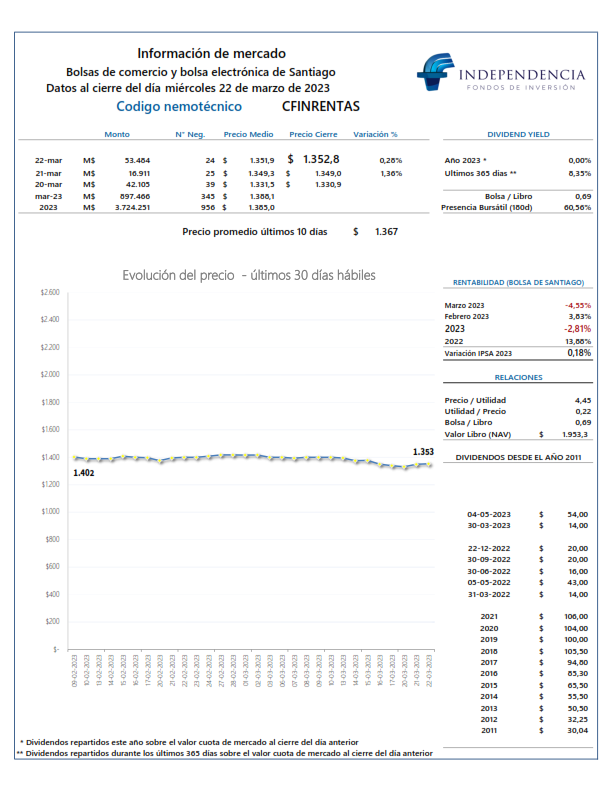Click the 20-mar row label

coord(48,184)
